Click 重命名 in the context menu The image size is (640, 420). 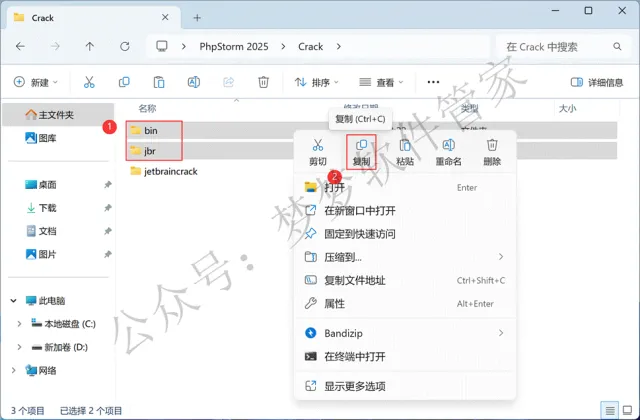click(448, 153)
